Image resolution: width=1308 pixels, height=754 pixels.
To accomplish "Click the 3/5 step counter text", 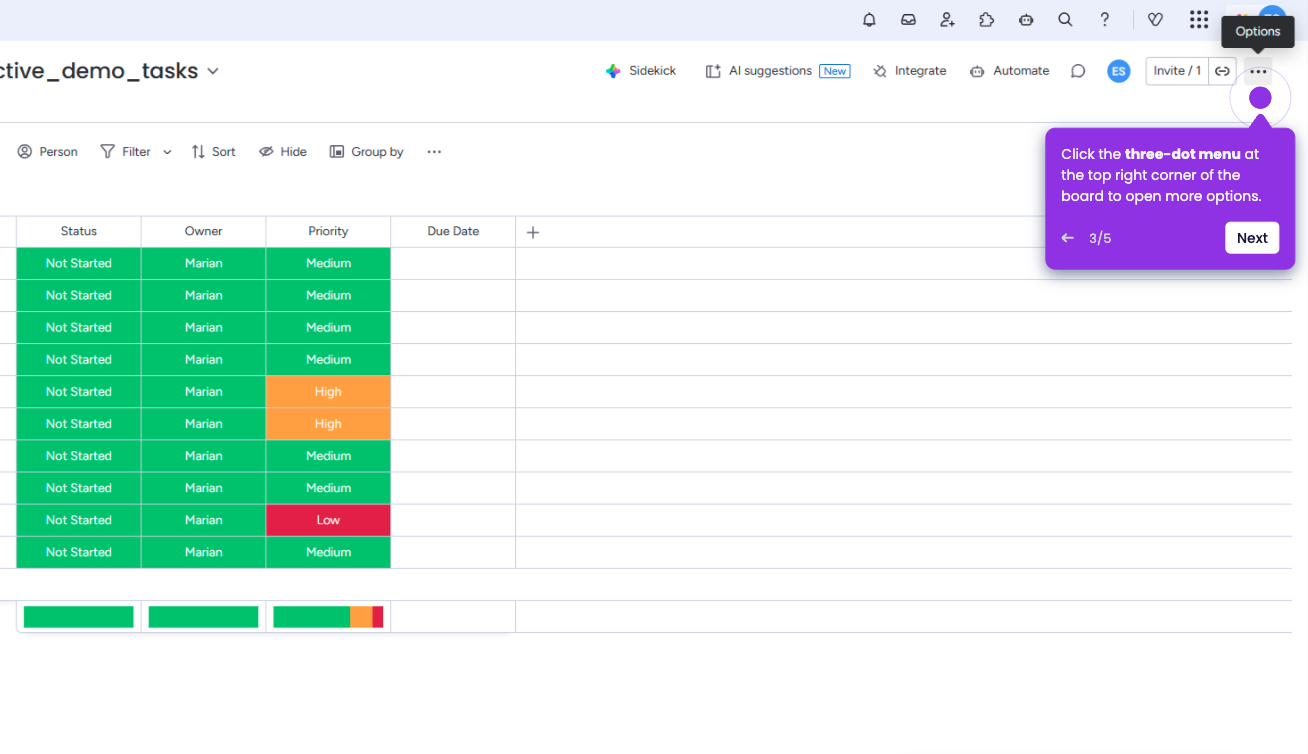I will click(1100, 238).
